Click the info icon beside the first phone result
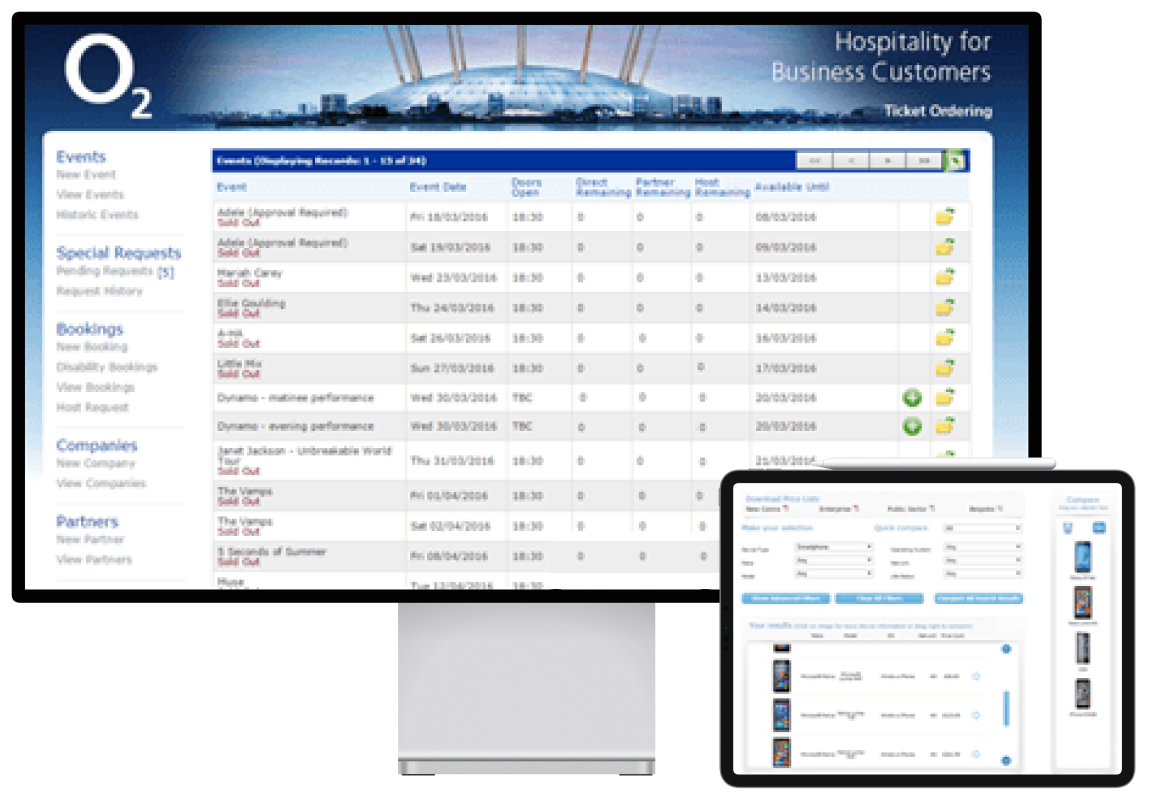 [975, 676]
